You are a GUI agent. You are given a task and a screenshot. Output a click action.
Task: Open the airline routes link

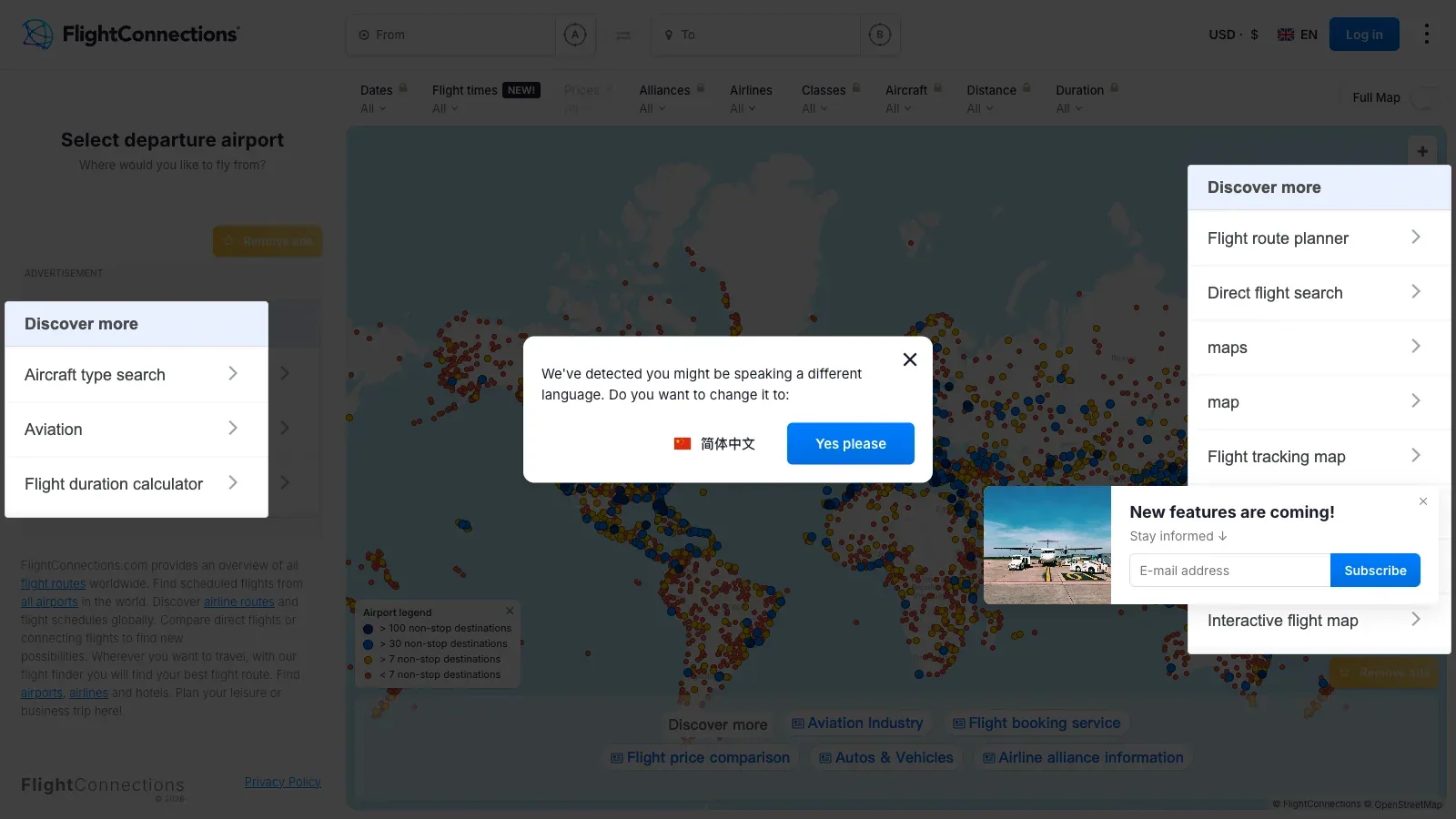tap(239, 602)
